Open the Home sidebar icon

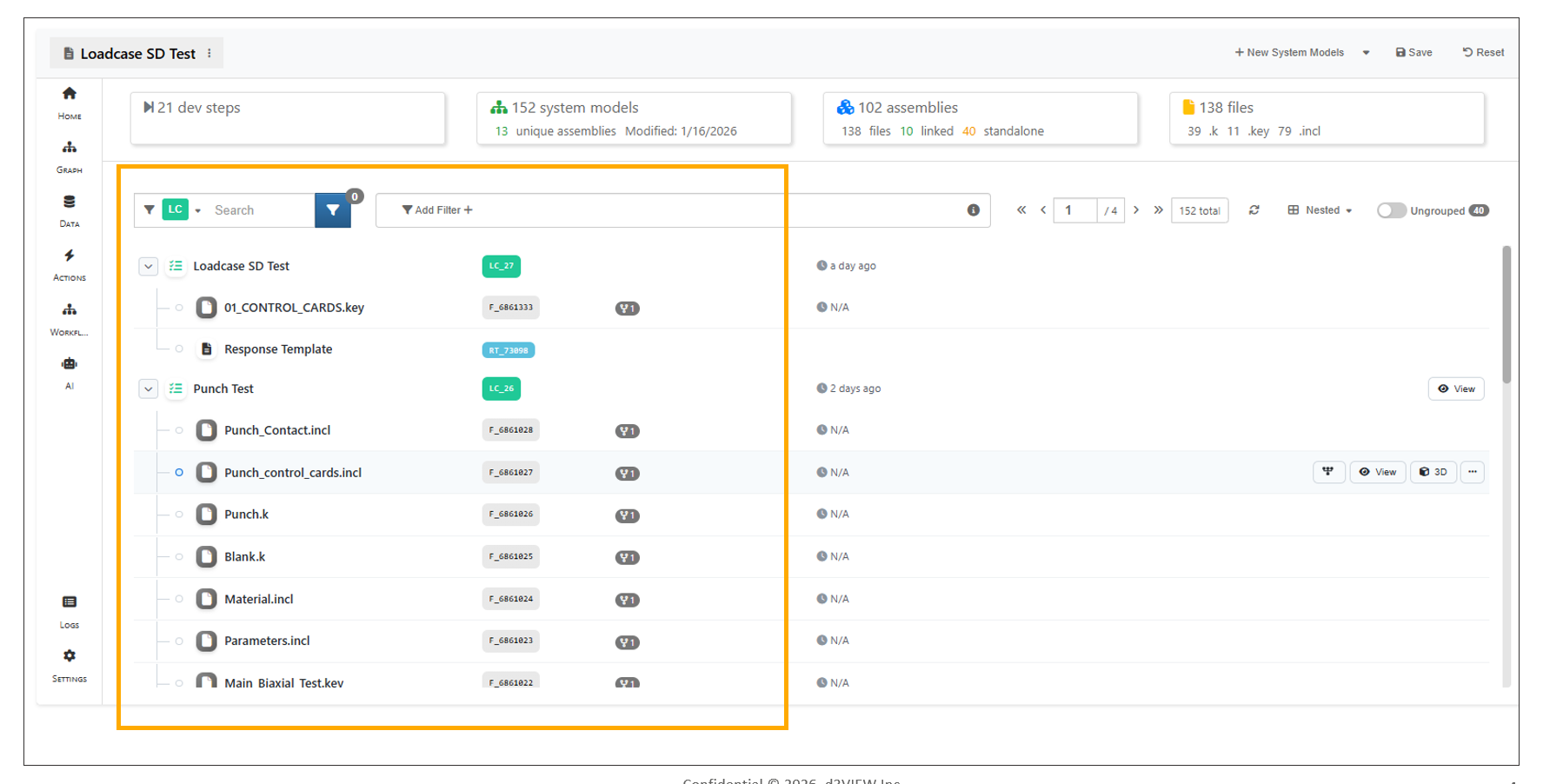(x=70, y=94)
